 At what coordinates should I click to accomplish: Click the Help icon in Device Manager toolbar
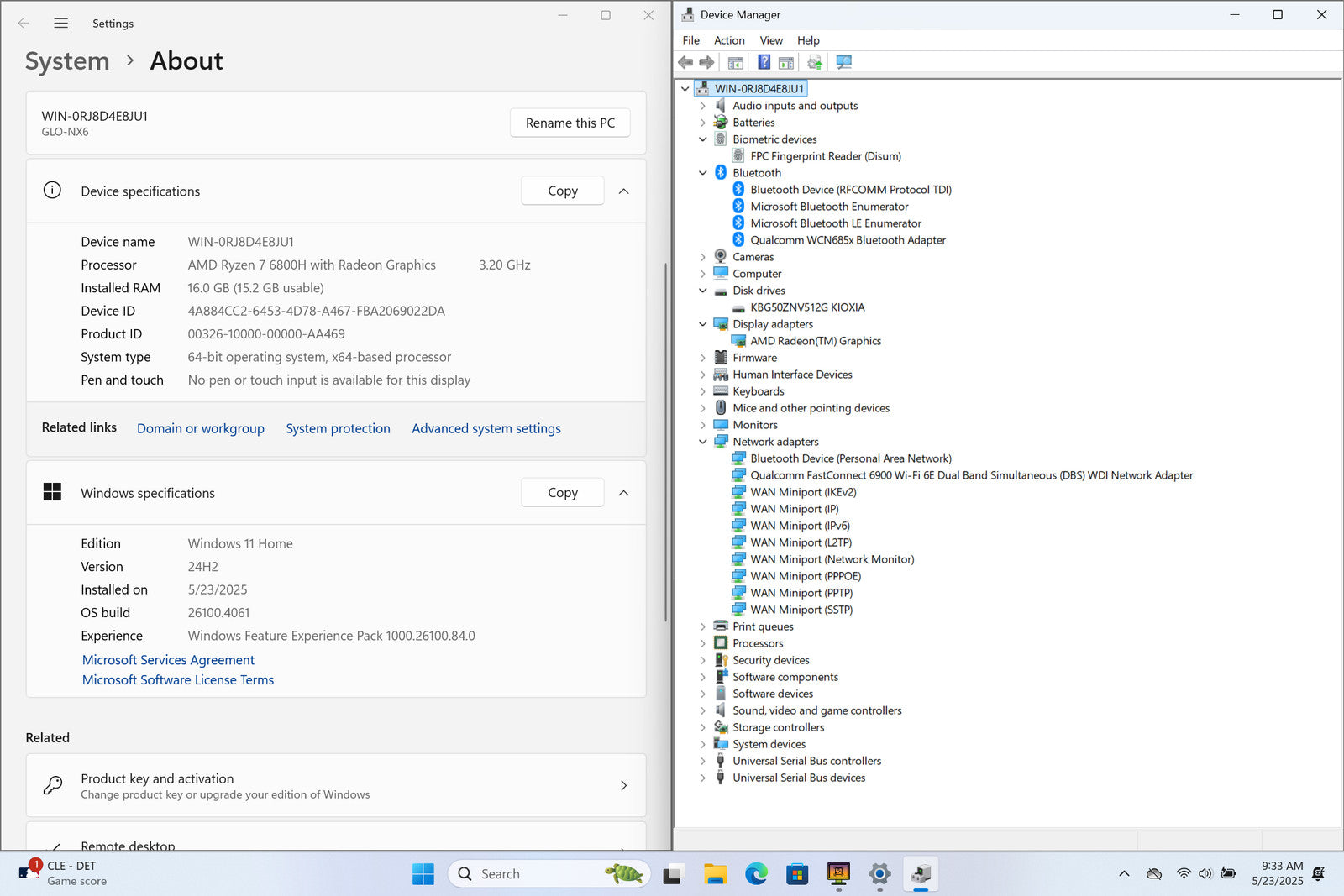coord(764,62)
